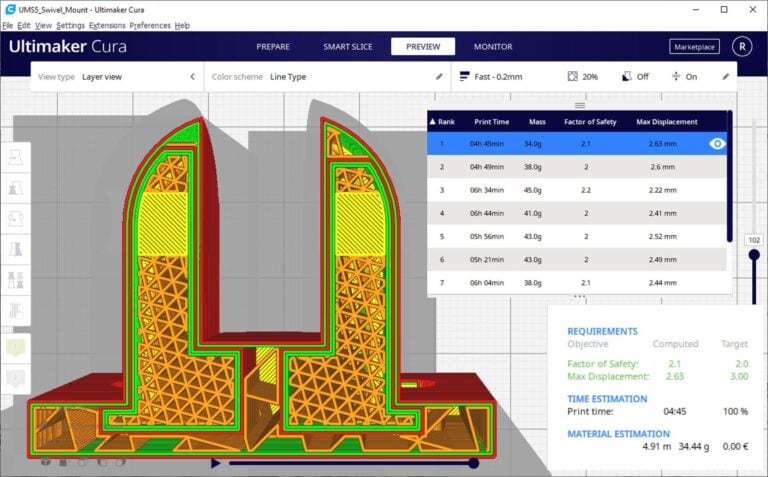The width and height of the screenshot is (768, 477).
Task: Click the Fast 0.2mm profile icon
Action: pyautogui.click(x=464, y=76)
